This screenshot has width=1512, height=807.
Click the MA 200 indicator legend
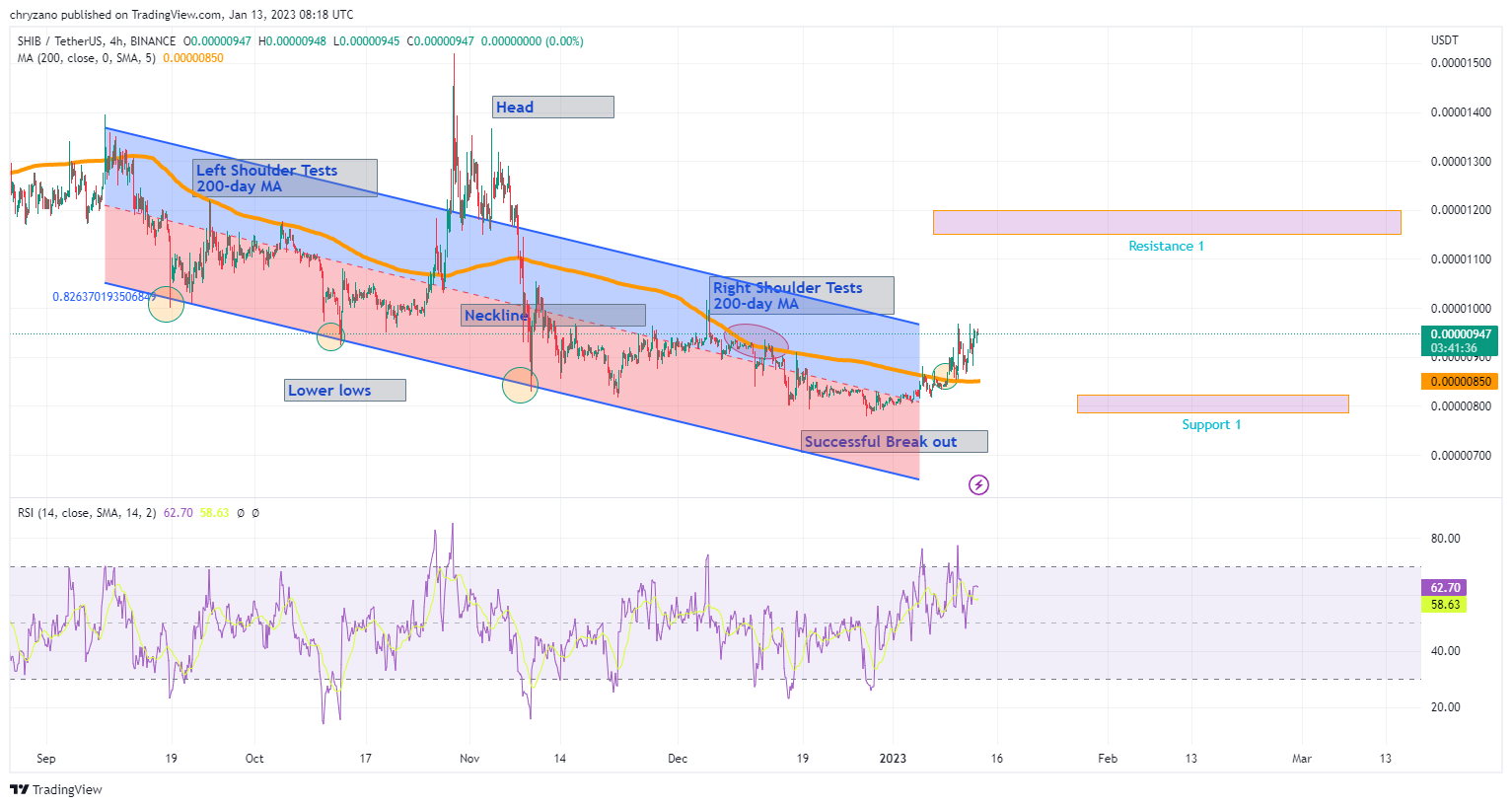[x=120, y=58]
